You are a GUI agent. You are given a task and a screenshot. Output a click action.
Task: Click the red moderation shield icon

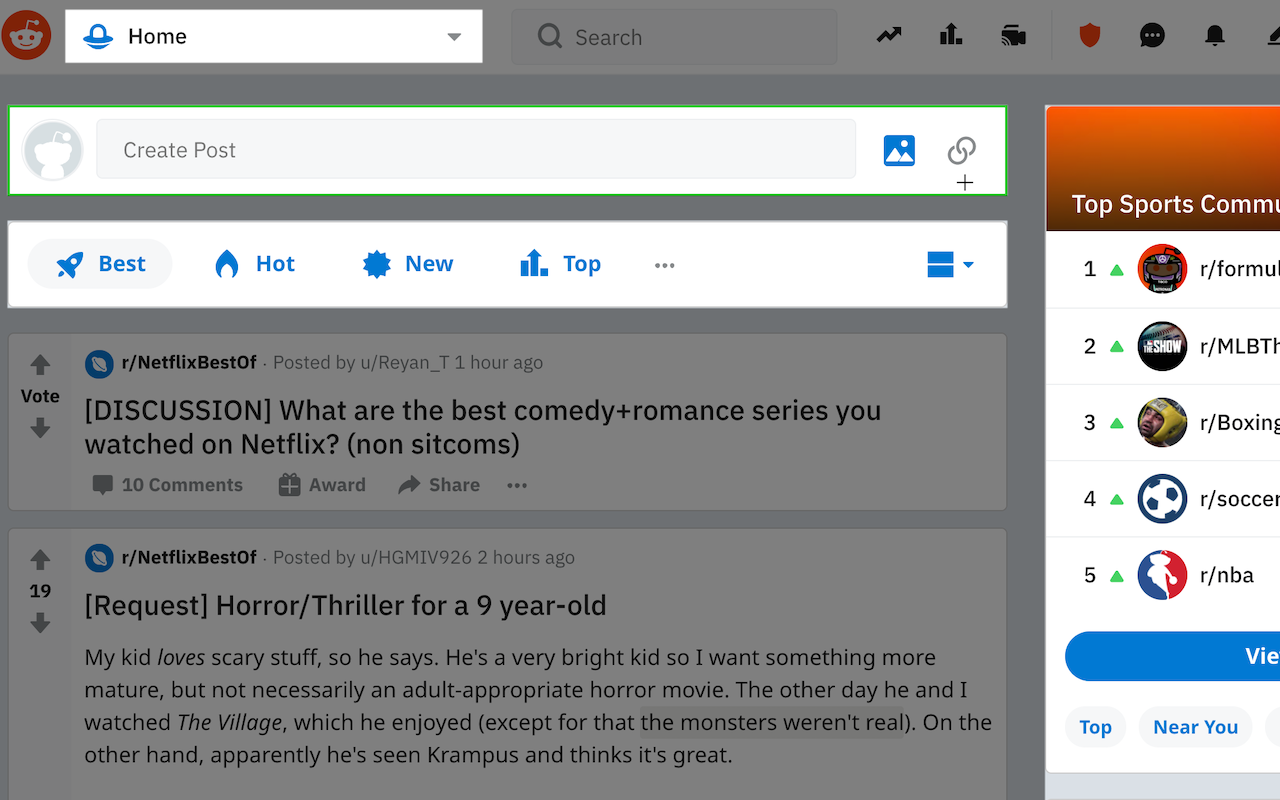coord(1090,36)
